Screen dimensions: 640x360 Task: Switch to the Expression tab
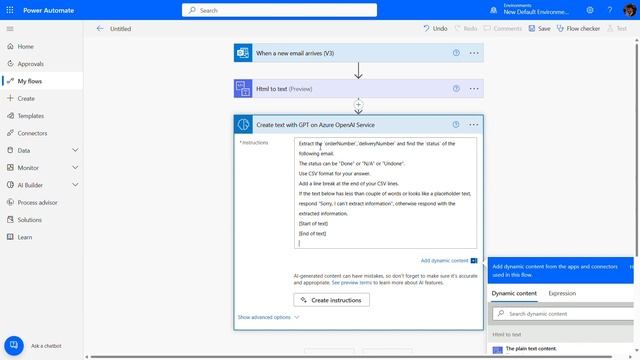562,293
